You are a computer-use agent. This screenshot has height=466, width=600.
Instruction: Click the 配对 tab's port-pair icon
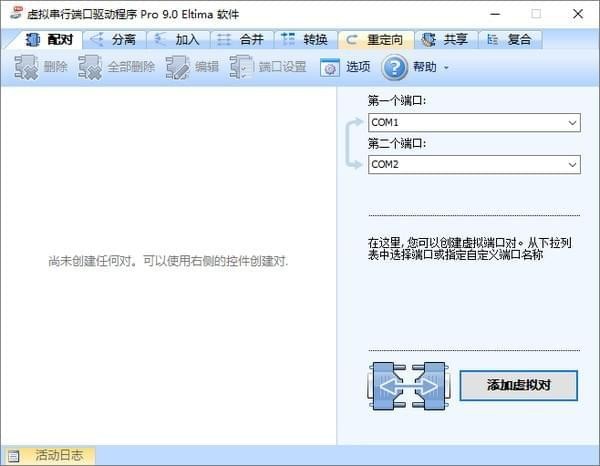tap(33, 39)
